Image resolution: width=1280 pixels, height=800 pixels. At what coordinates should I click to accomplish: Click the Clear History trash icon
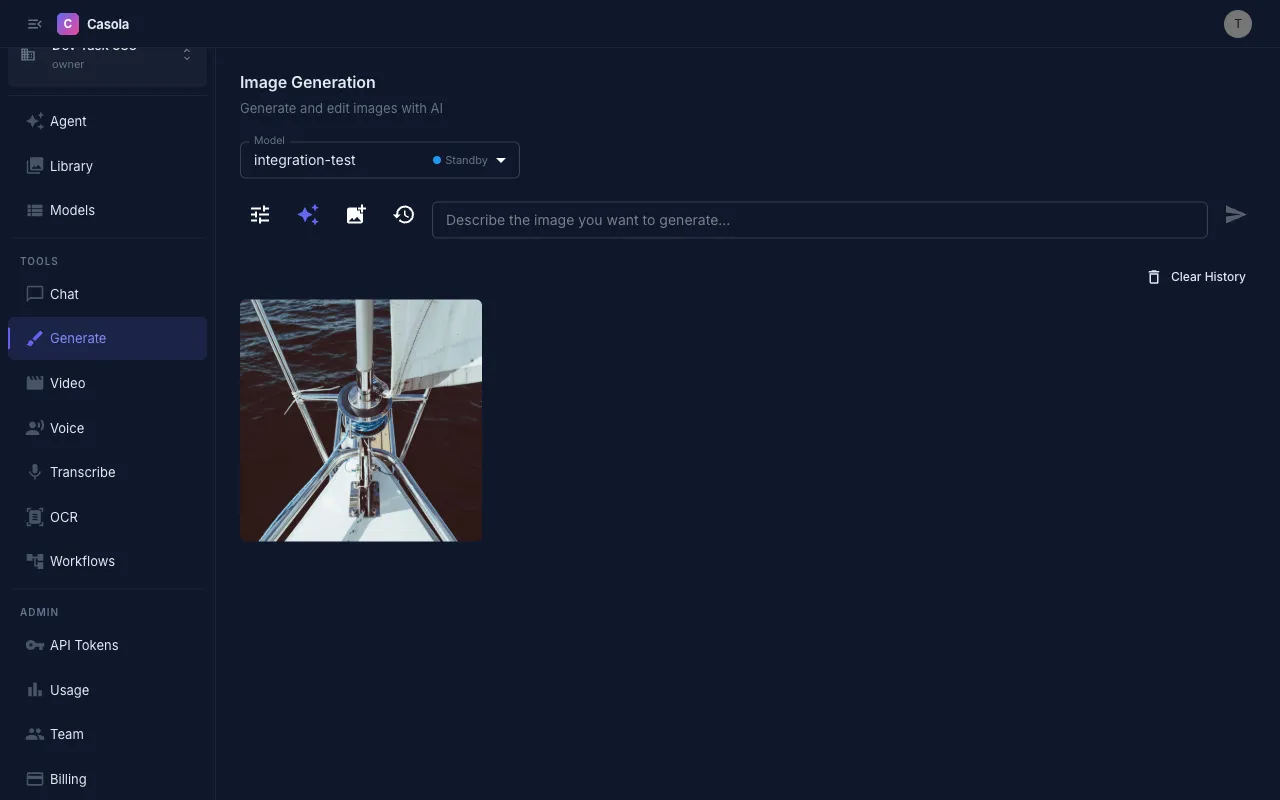1154,276
